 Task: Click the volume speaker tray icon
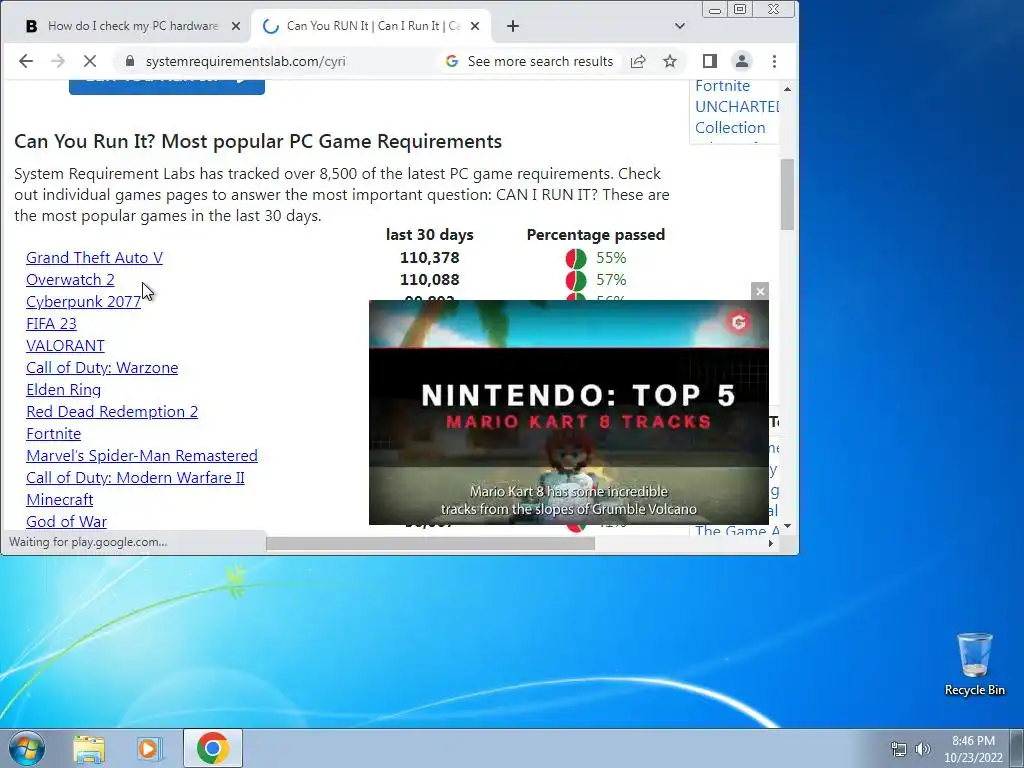pos(923,749)
